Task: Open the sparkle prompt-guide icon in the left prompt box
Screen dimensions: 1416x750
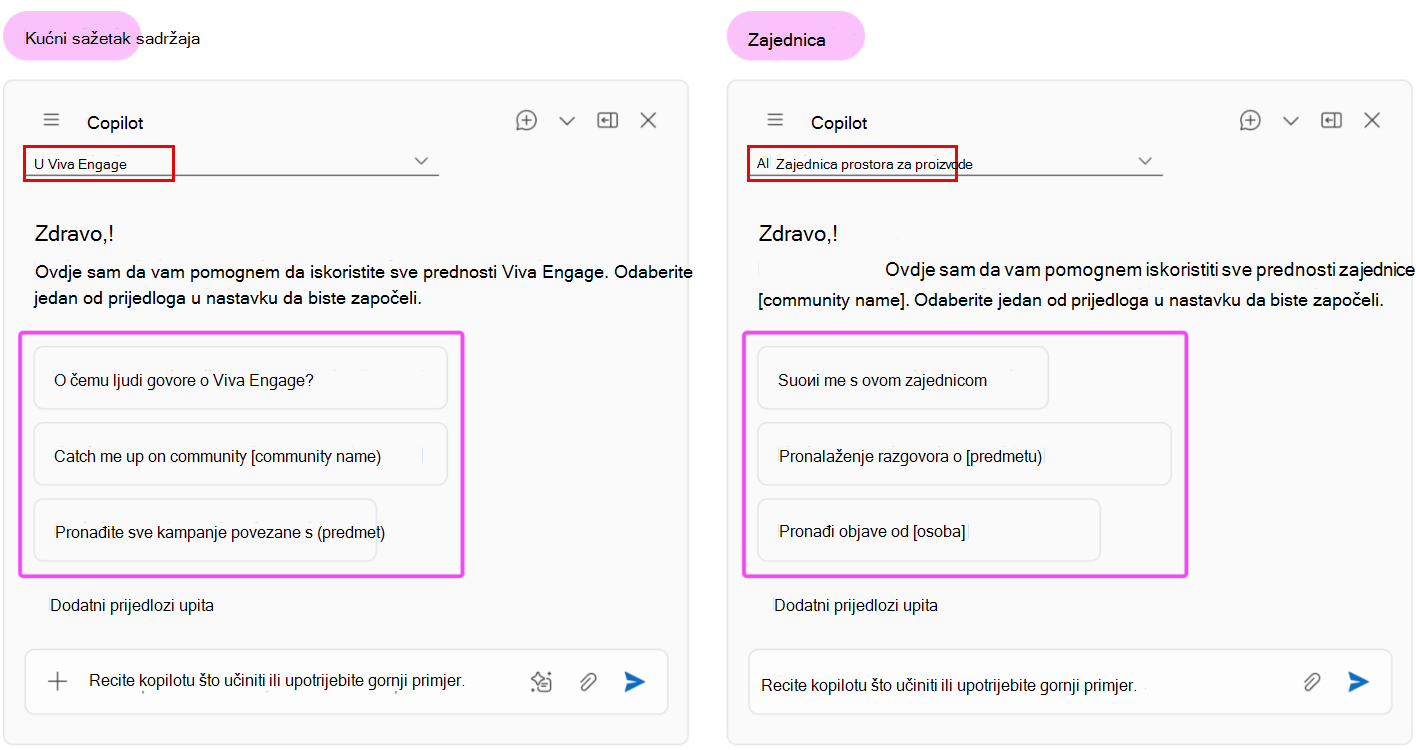Action: pyautogui.click(x=541, y=682)
